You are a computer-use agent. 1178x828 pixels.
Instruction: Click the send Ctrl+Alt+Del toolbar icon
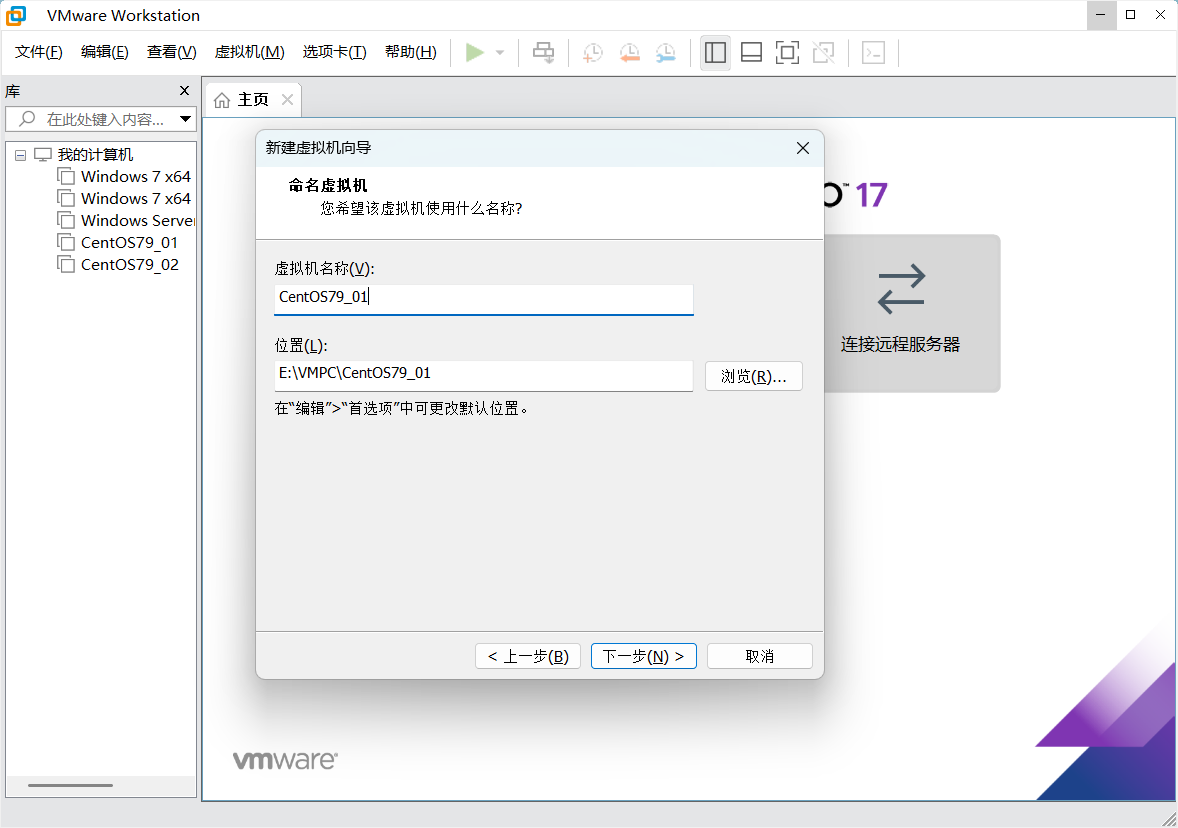tap(543, 53)
